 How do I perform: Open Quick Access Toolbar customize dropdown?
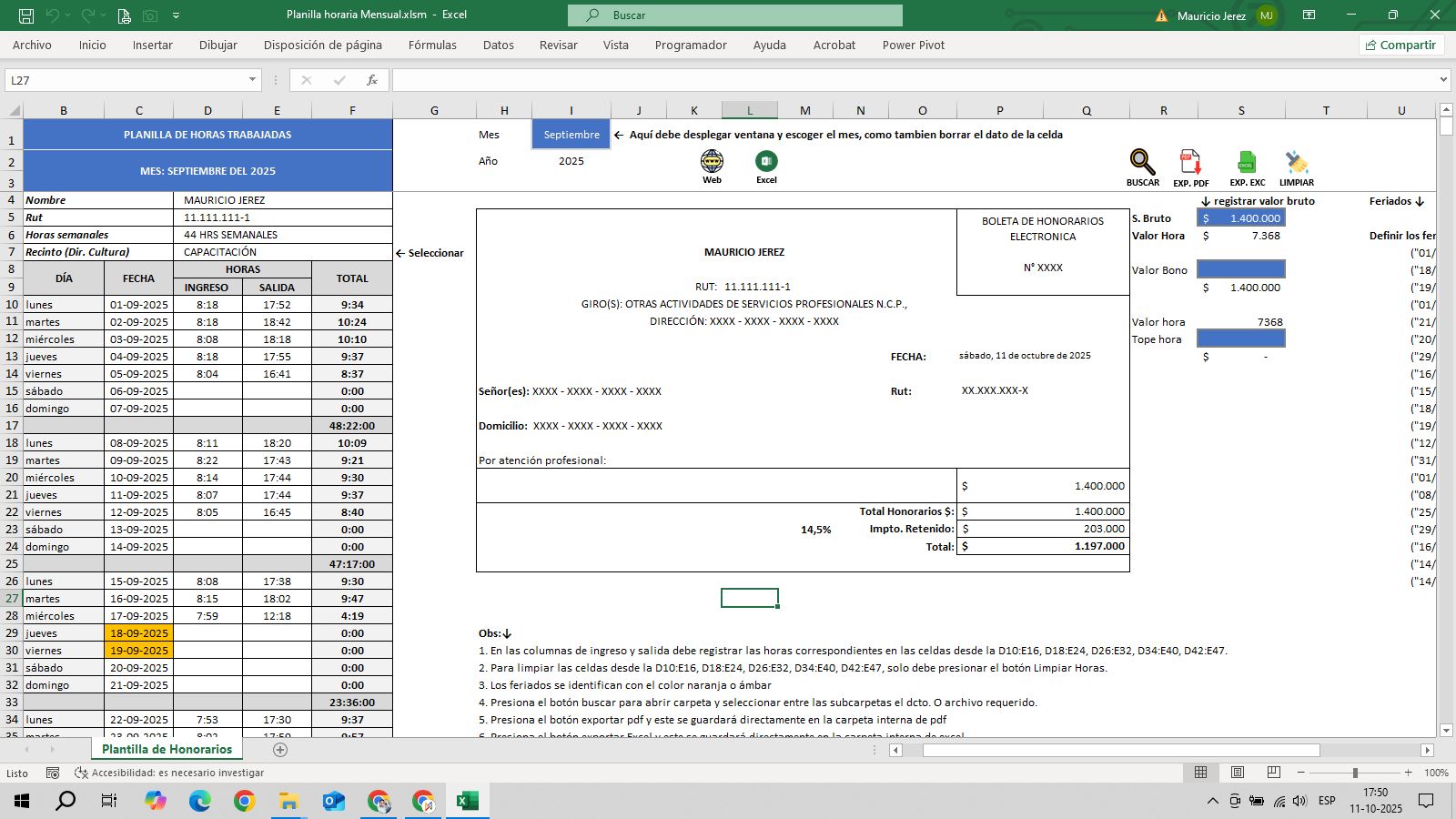(176, 15)
